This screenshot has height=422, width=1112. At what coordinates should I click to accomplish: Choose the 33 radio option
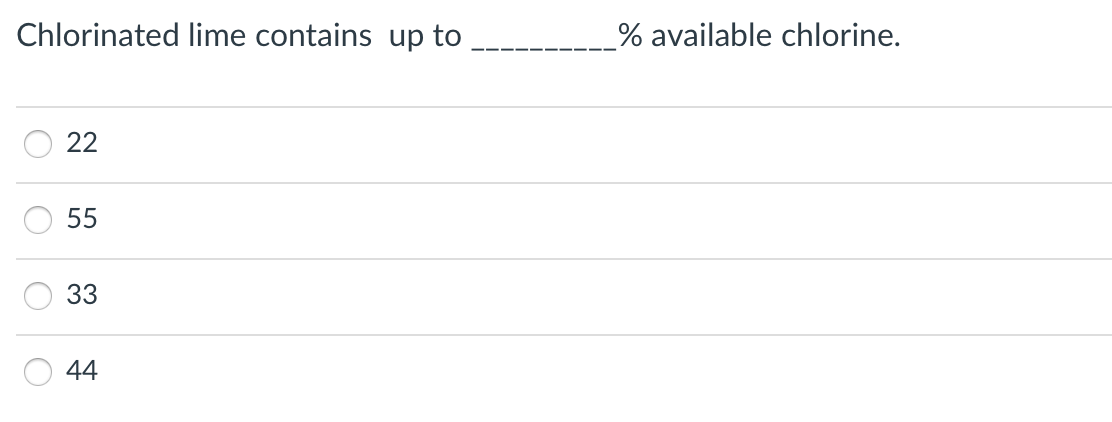coord(38,296)
